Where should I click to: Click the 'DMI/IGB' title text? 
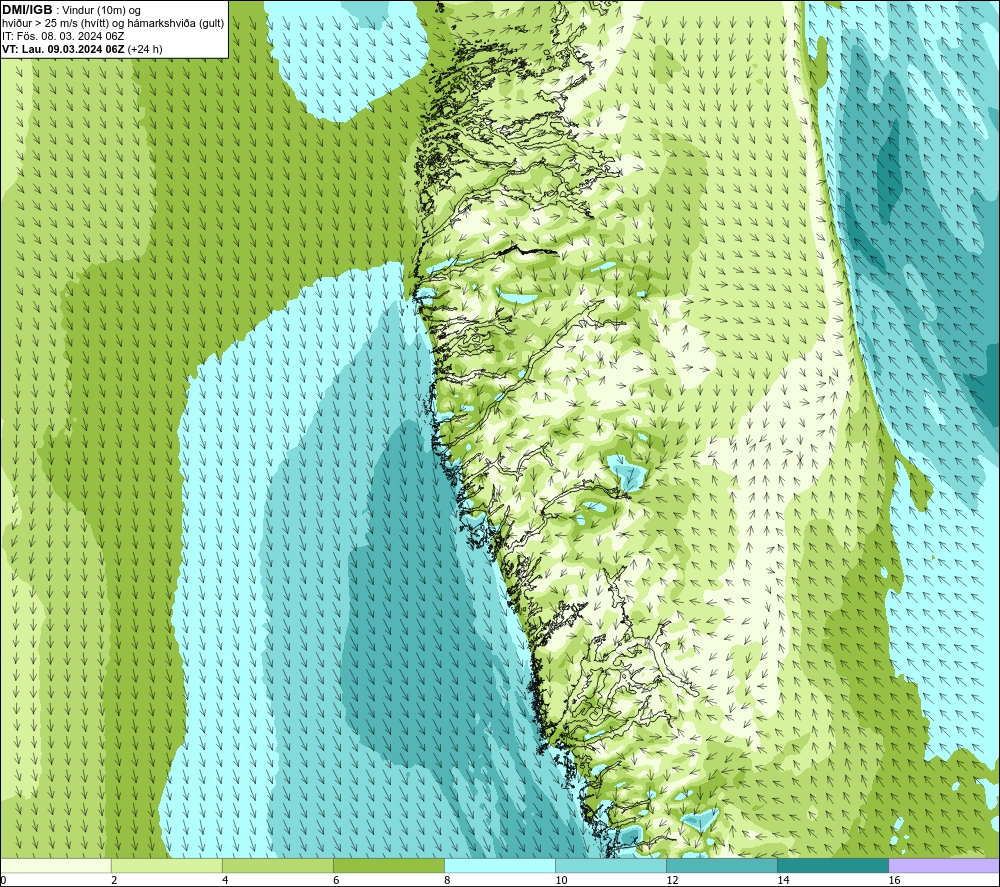(x=27, y=10)
